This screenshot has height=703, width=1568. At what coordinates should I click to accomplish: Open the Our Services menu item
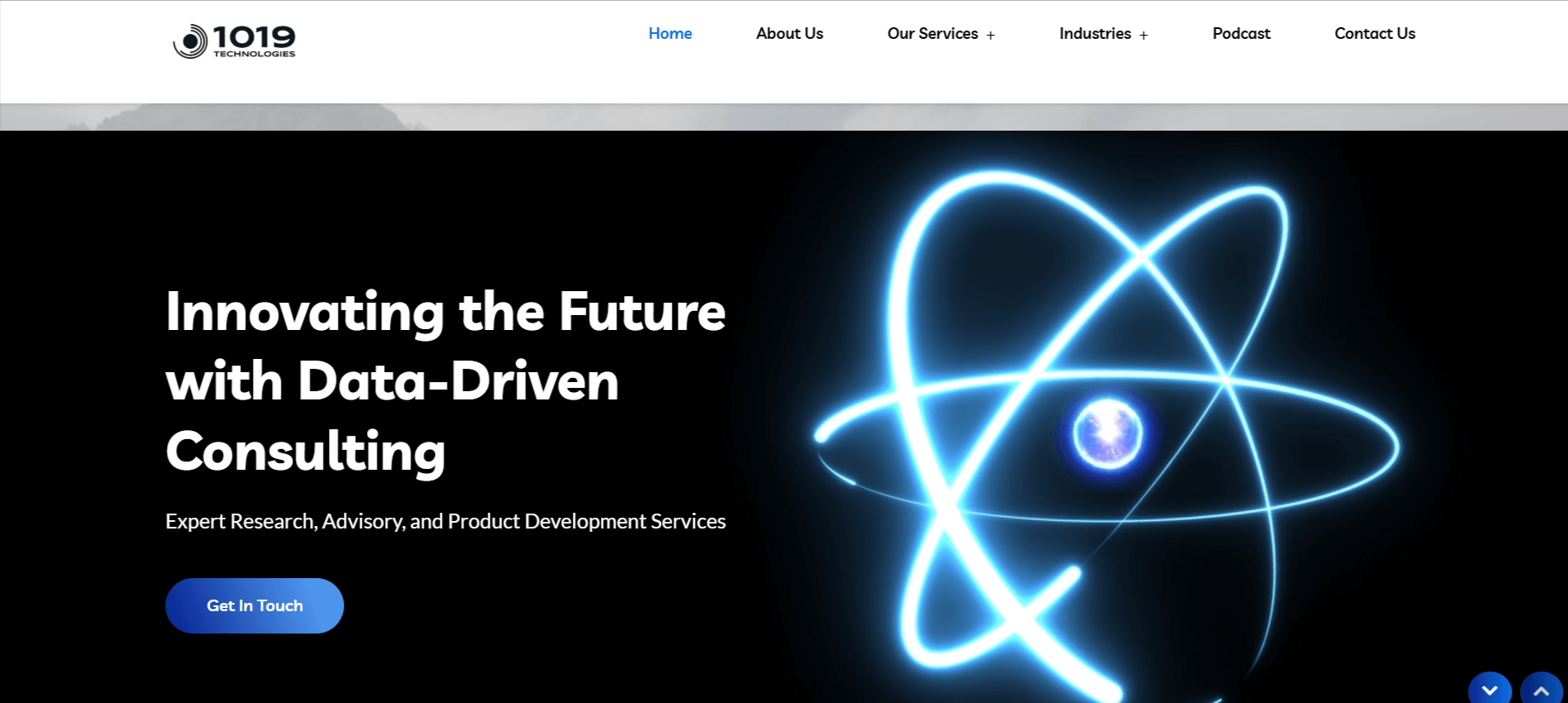tap(932, 34)
